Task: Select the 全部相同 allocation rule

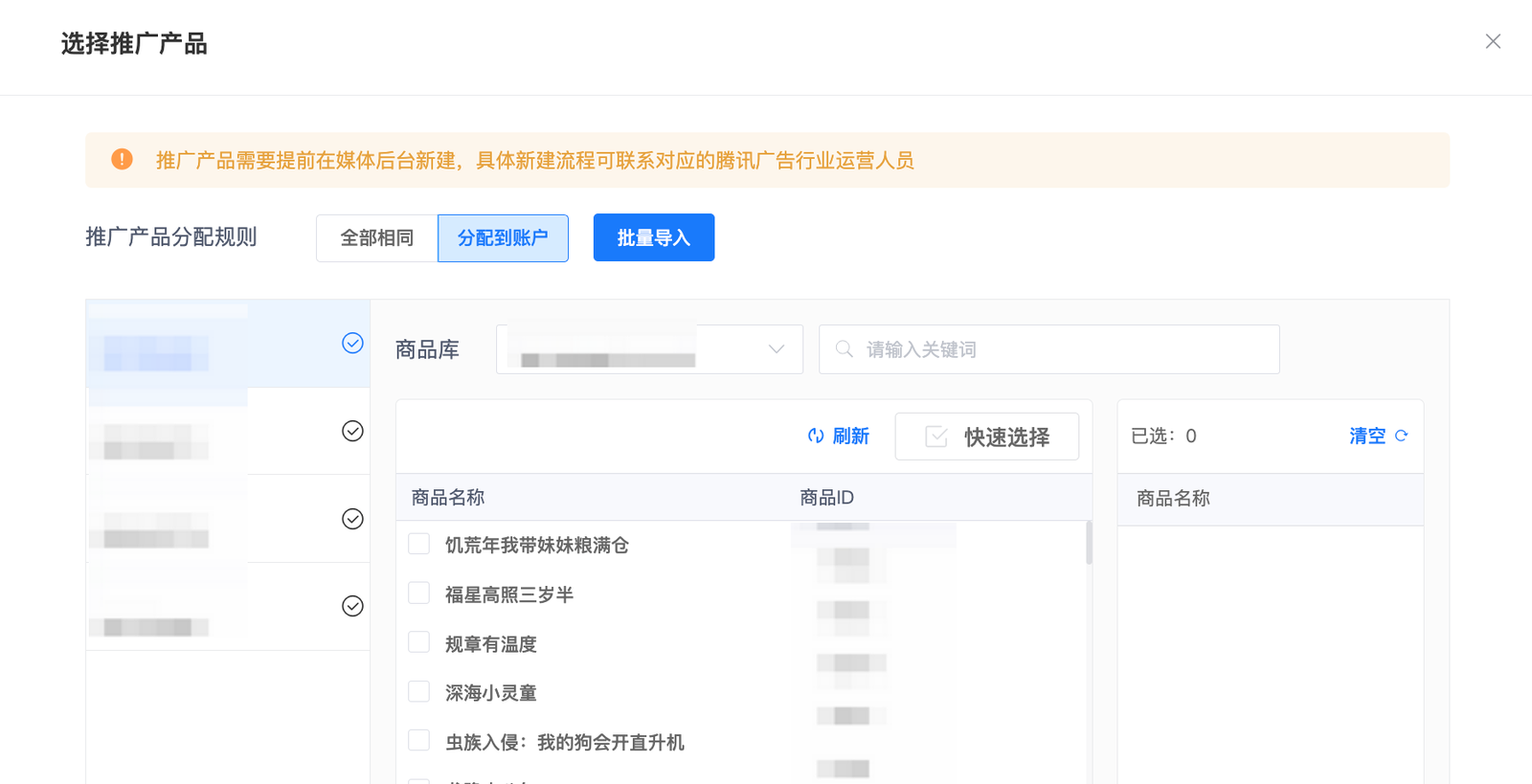Action: 377,237
